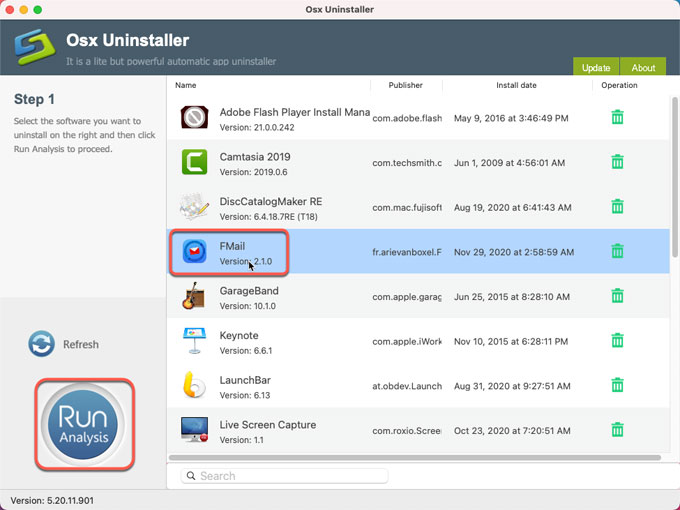
Task: Start the Run Analysis button
Action: coord(83,424)
